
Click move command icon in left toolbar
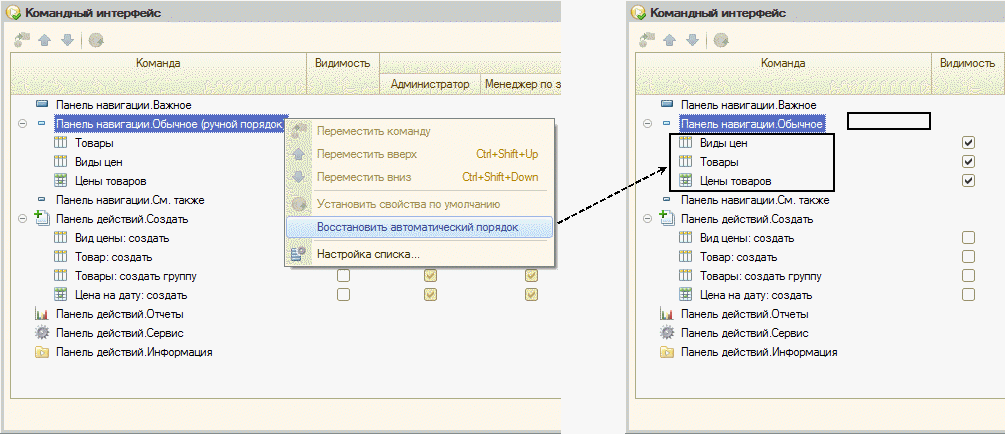click(x=22, y=40)
